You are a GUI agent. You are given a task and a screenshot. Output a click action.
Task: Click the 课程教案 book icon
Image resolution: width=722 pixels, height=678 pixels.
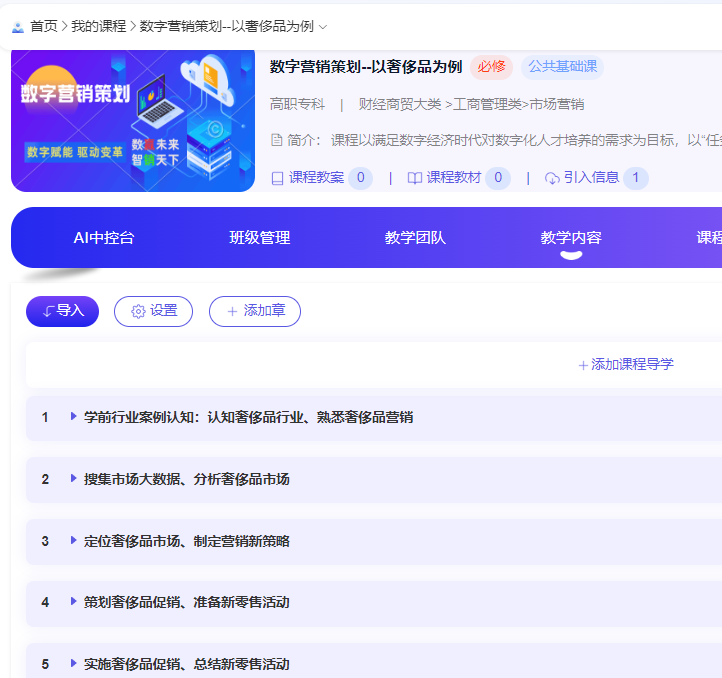pyautogui.click(x=278, y=178)
